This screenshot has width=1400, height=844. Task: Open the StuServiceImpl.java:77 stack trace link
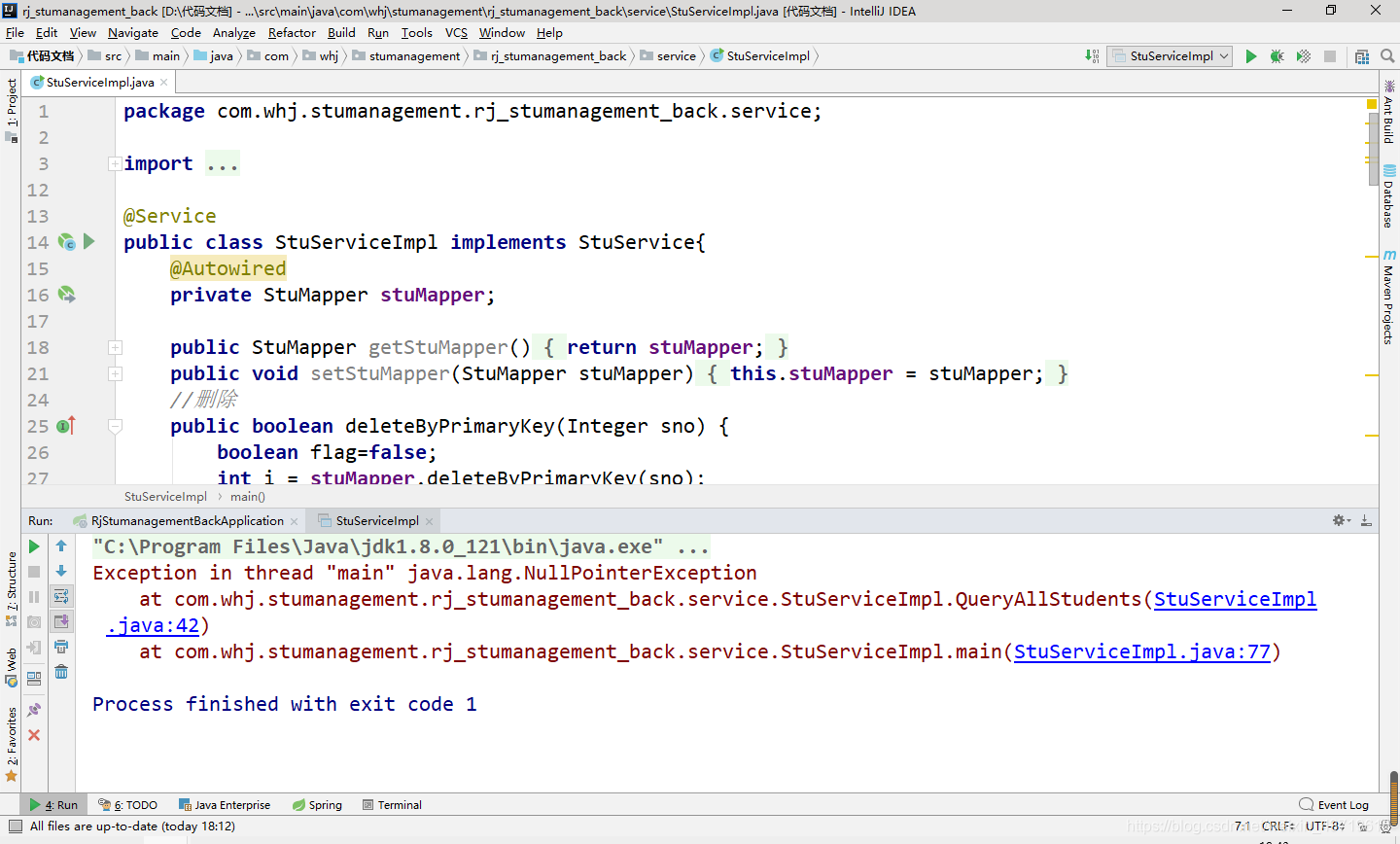pyautogui.click(x=1142, y=651)
